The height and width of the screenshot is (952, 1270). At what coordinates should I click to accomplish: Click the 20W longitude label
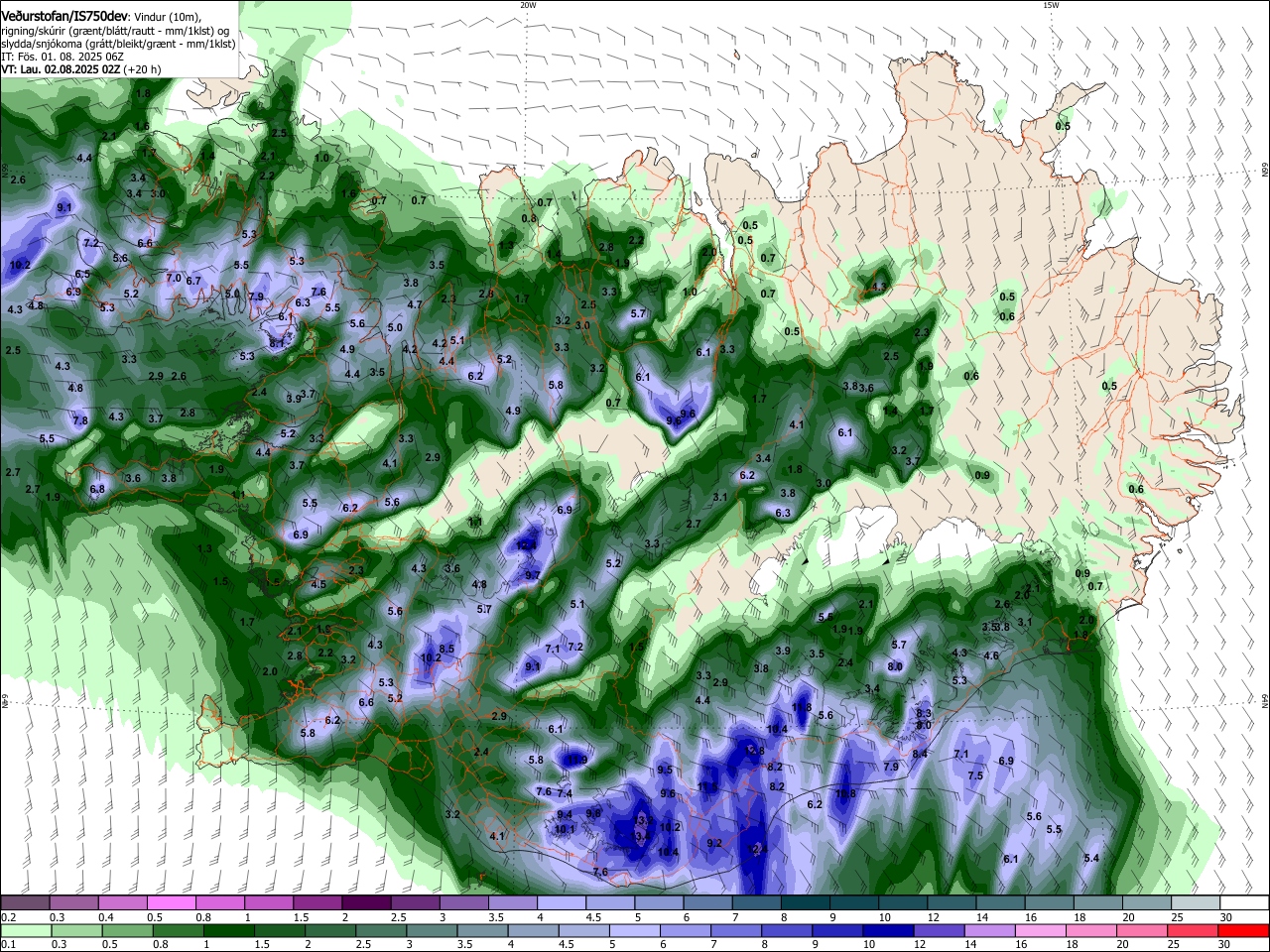coord(528,4)
